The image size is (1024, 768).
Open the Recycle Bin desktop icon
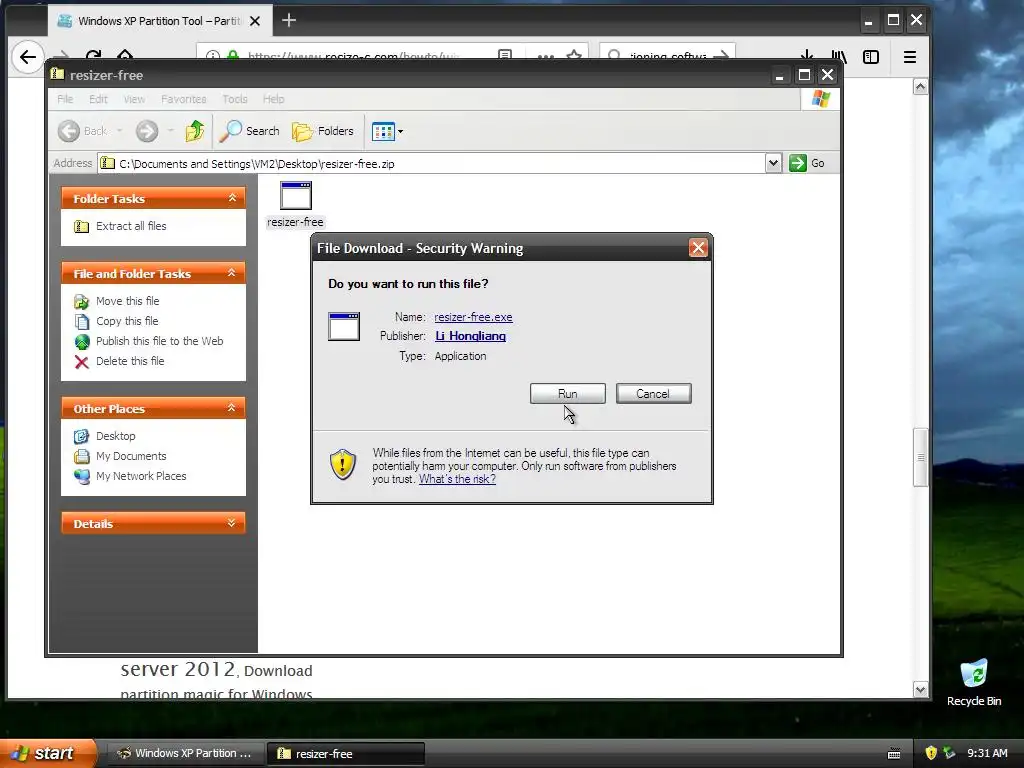974,683
